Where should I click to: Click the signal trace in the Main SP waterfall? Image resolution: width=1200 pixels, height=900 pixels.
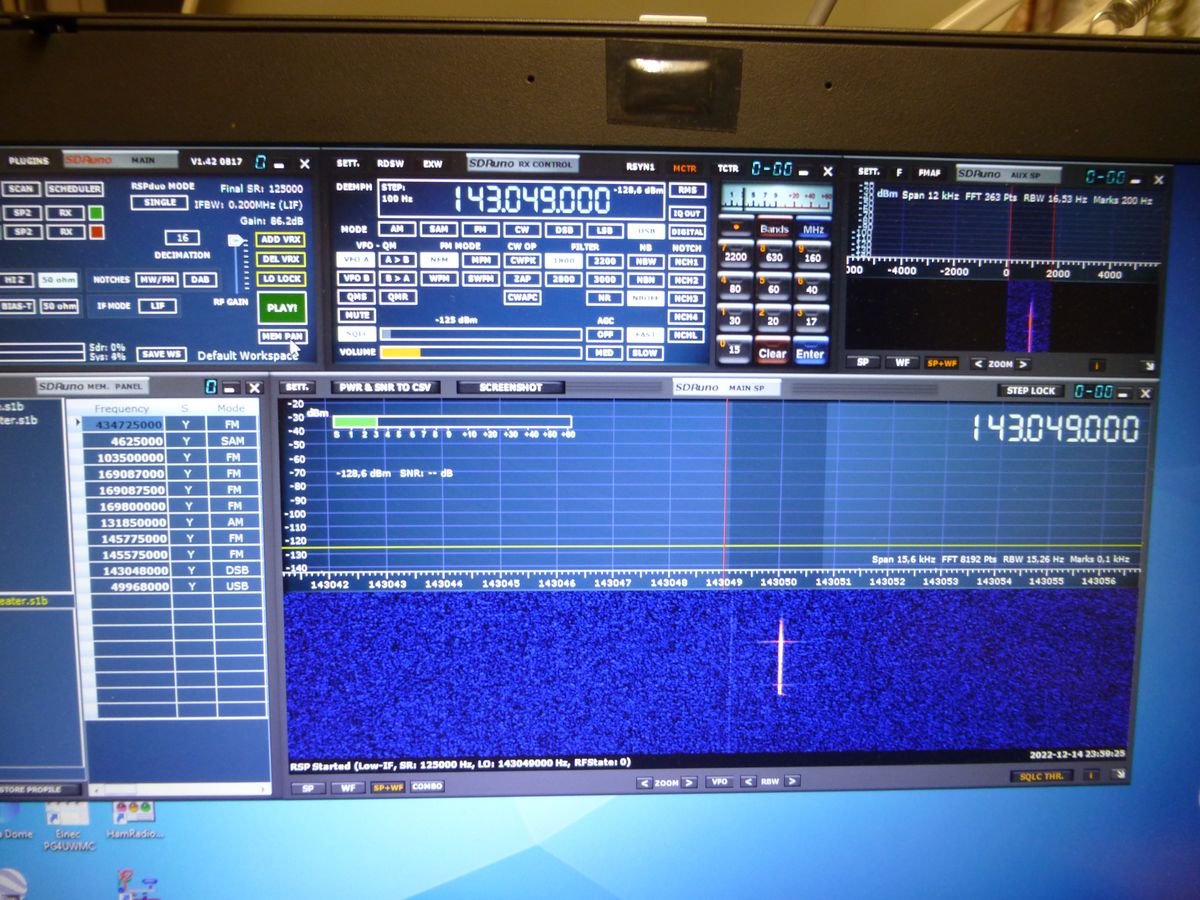(781, 656)
